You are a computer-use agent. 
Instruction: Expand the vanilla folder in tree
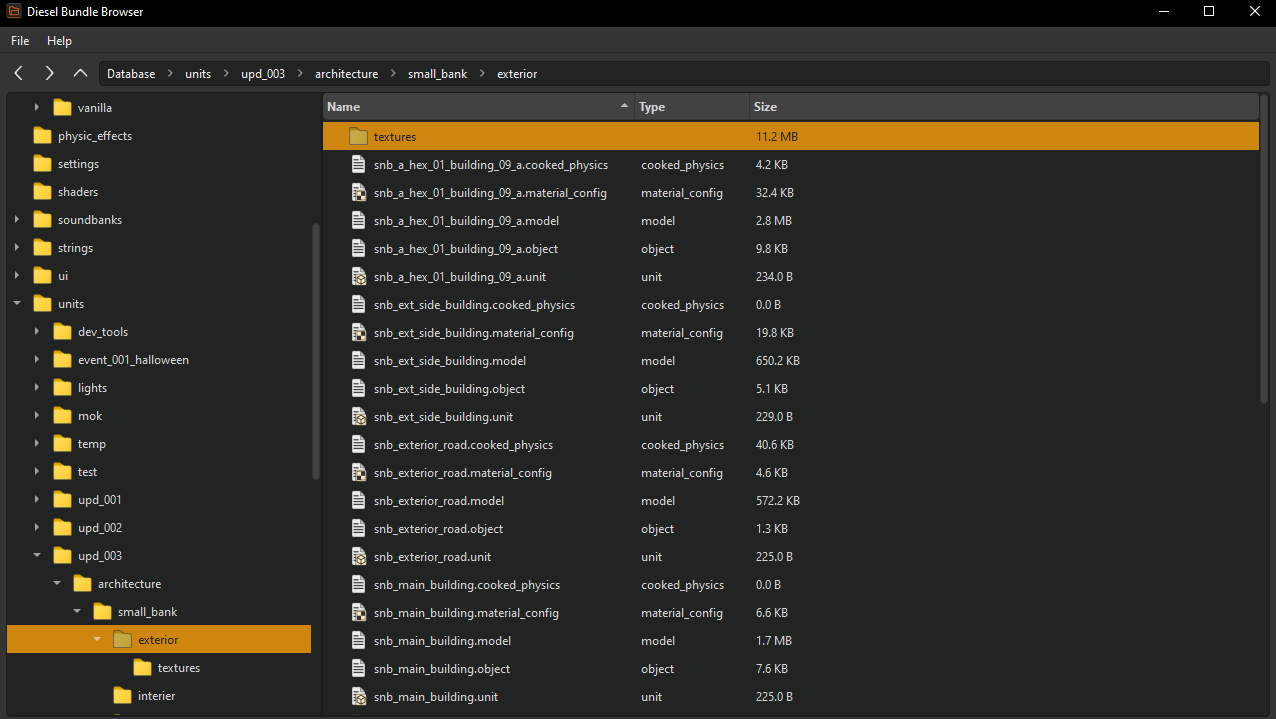[37, 108]
